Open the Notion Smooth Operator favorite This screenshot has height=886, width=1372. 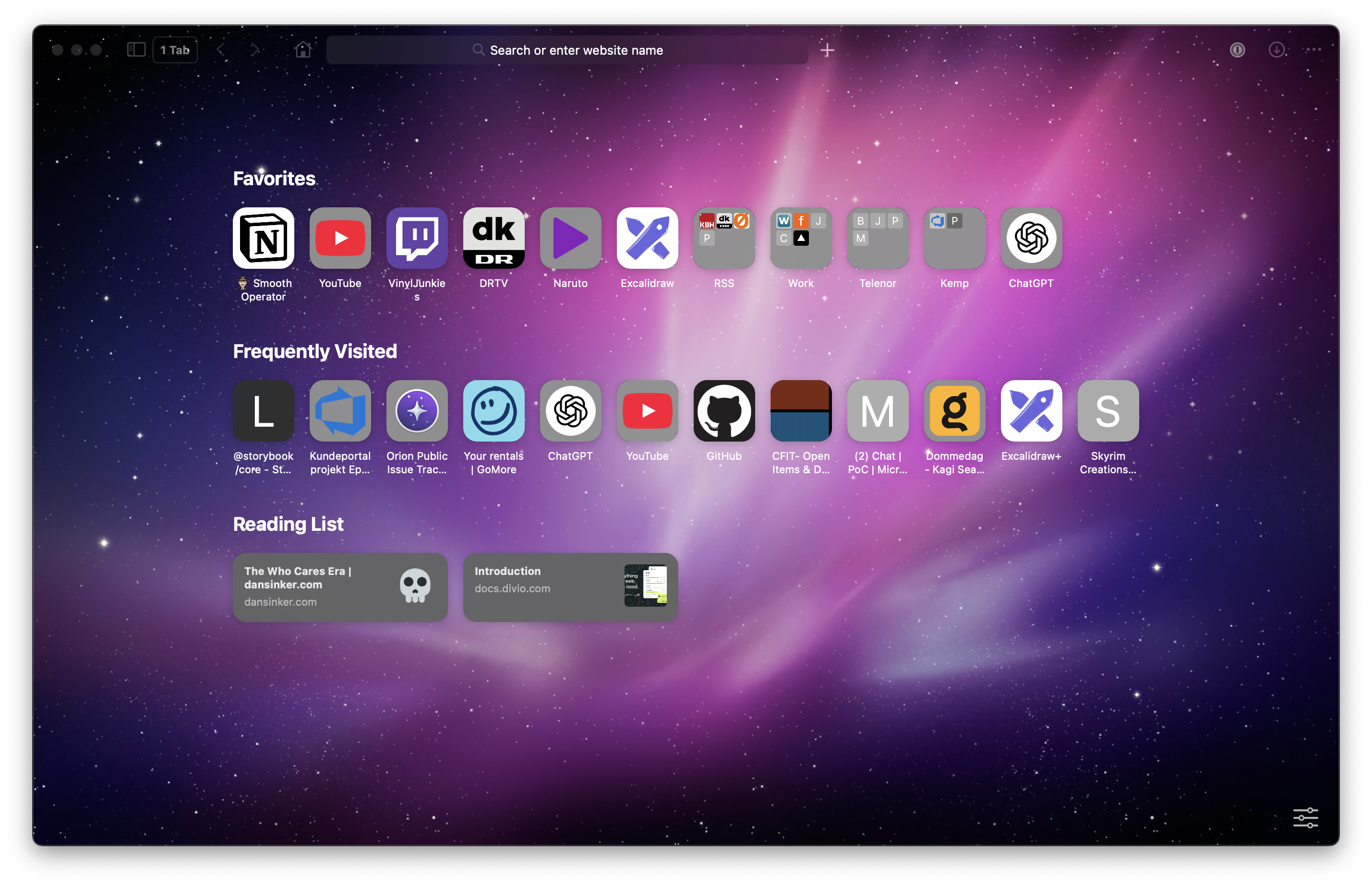point(264,238)
